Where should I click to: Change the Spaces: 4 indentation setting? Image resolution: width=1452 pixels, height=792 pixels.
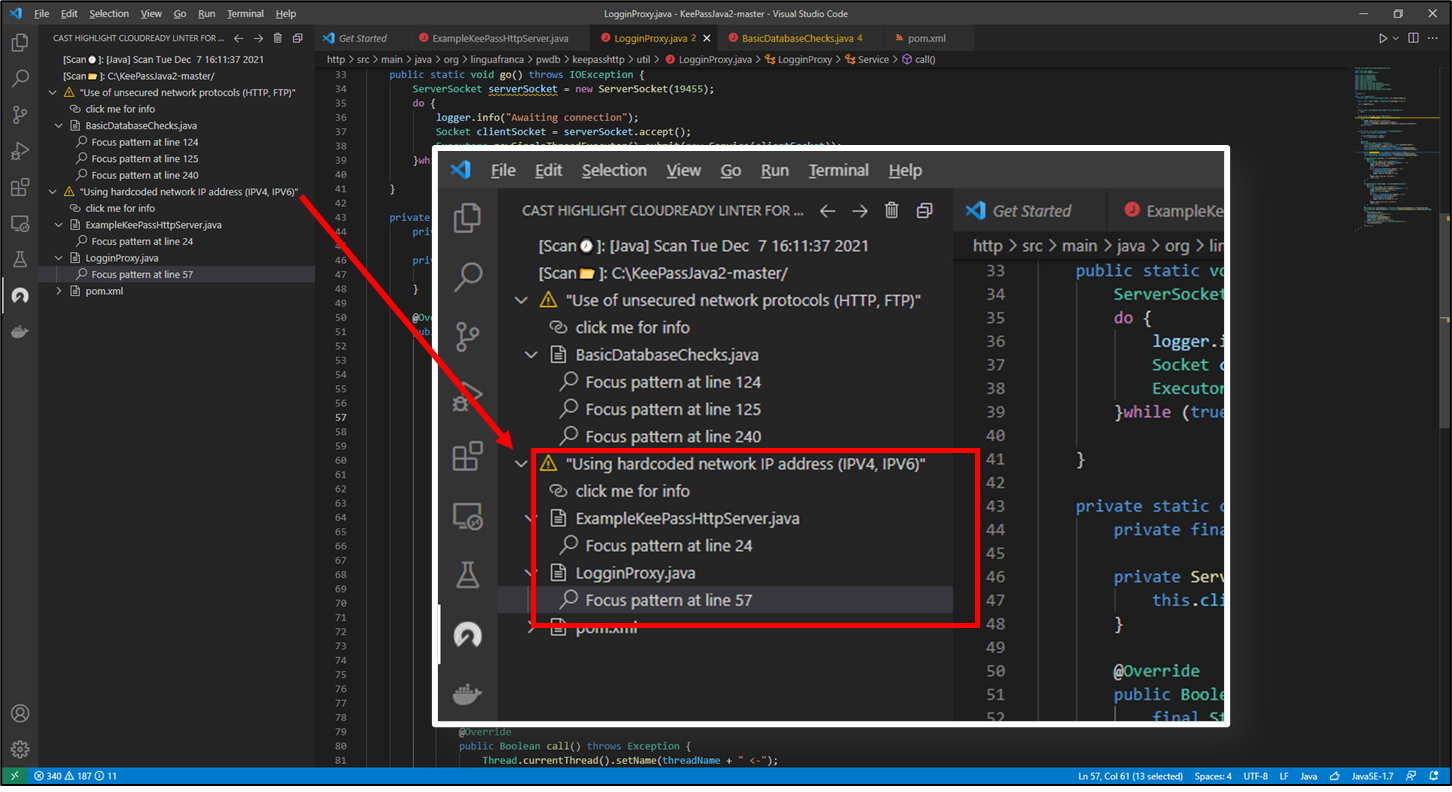(x=1213, y=776)
